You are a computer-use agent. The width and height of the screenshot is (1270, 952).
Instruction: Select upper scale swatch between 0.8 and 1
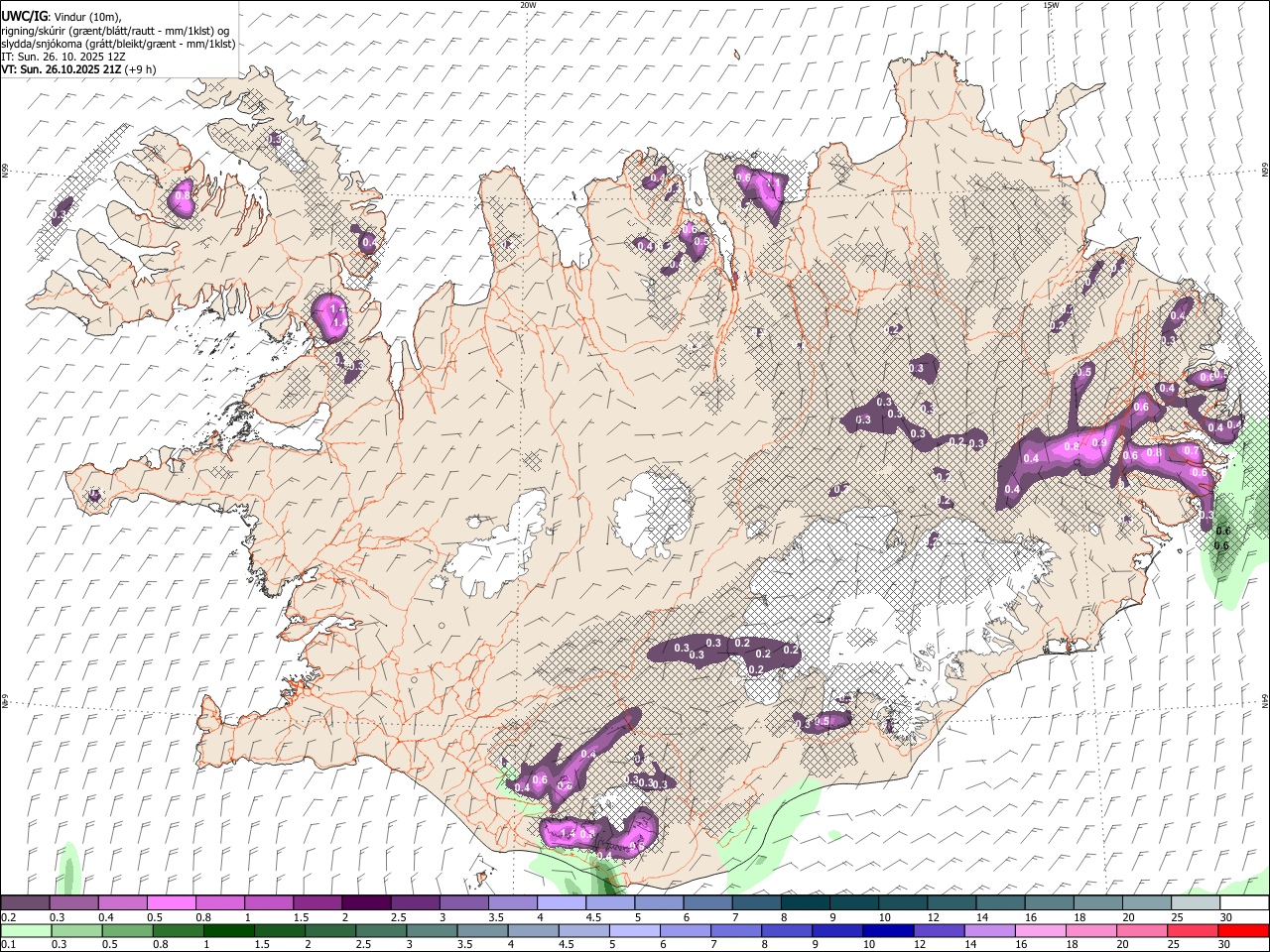tap(220, 903)
